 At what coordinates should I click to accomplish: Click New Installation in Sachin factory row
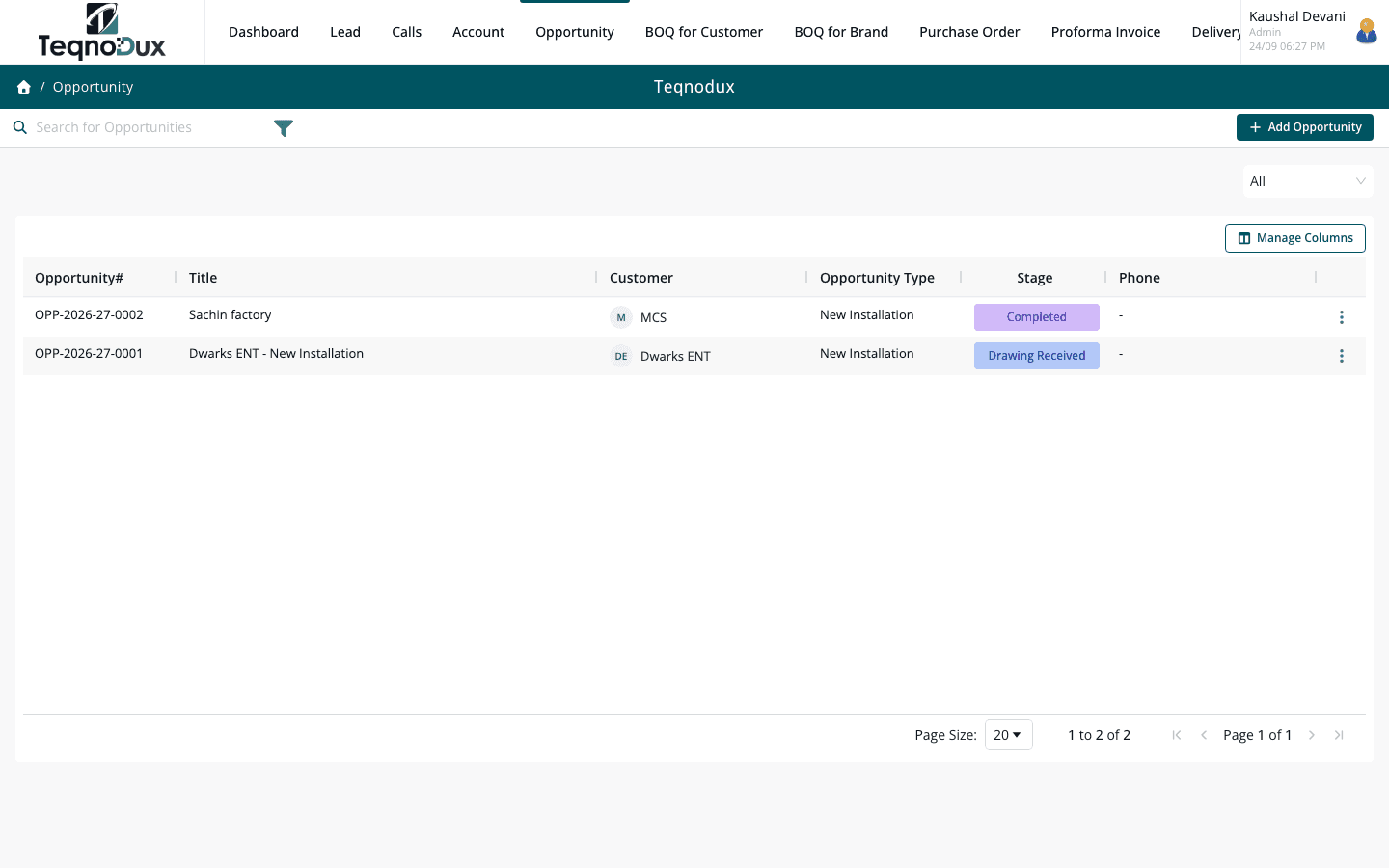tap(866, 315)
